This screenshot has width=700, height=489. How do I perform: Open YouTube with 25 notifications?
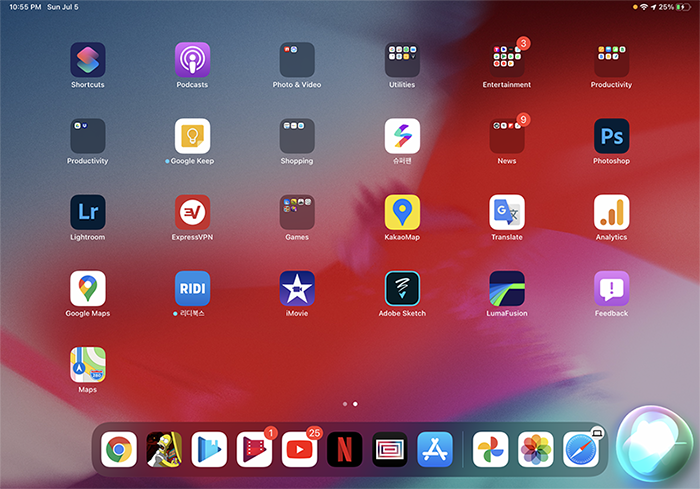299,449
